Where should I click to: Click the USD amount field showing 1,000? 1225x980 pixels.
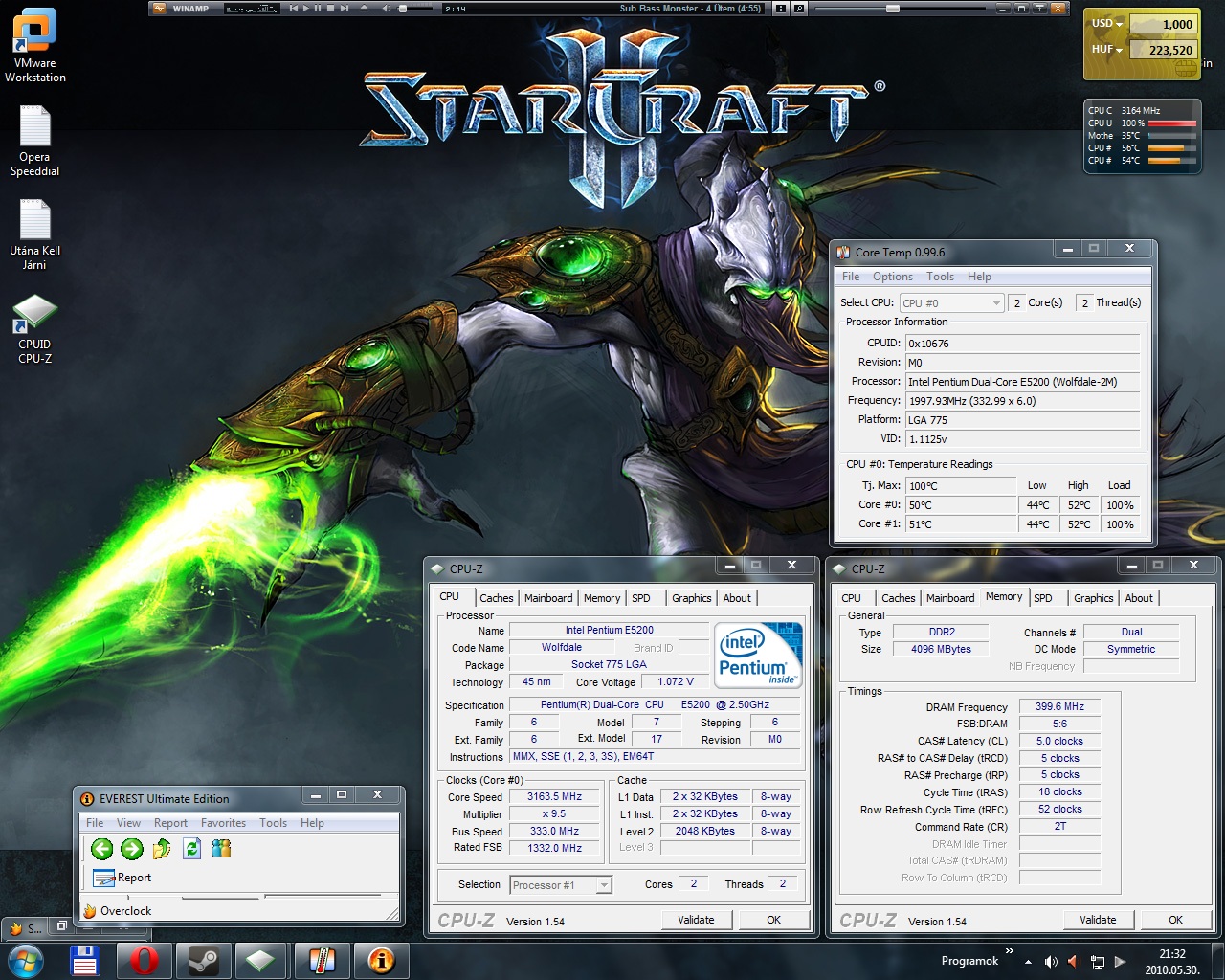coord(1163,24)
